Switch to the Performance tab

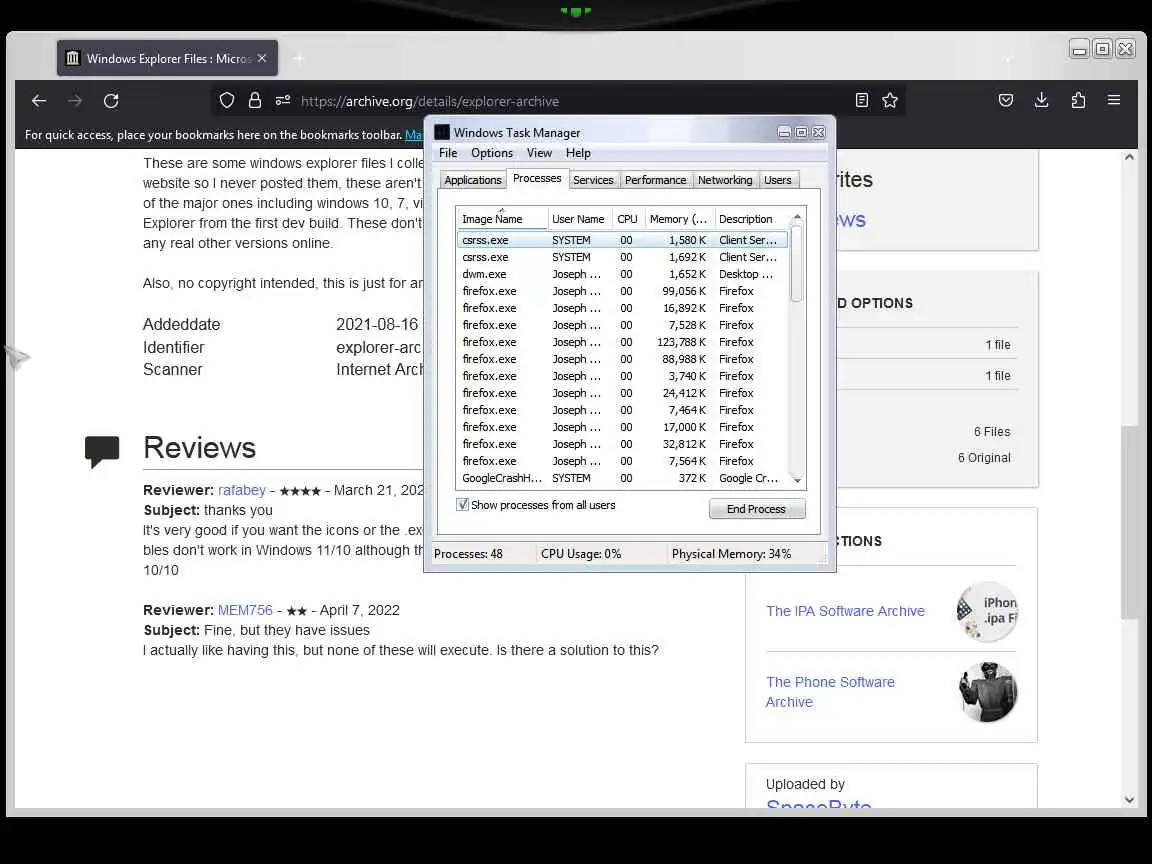click(655, 180)
